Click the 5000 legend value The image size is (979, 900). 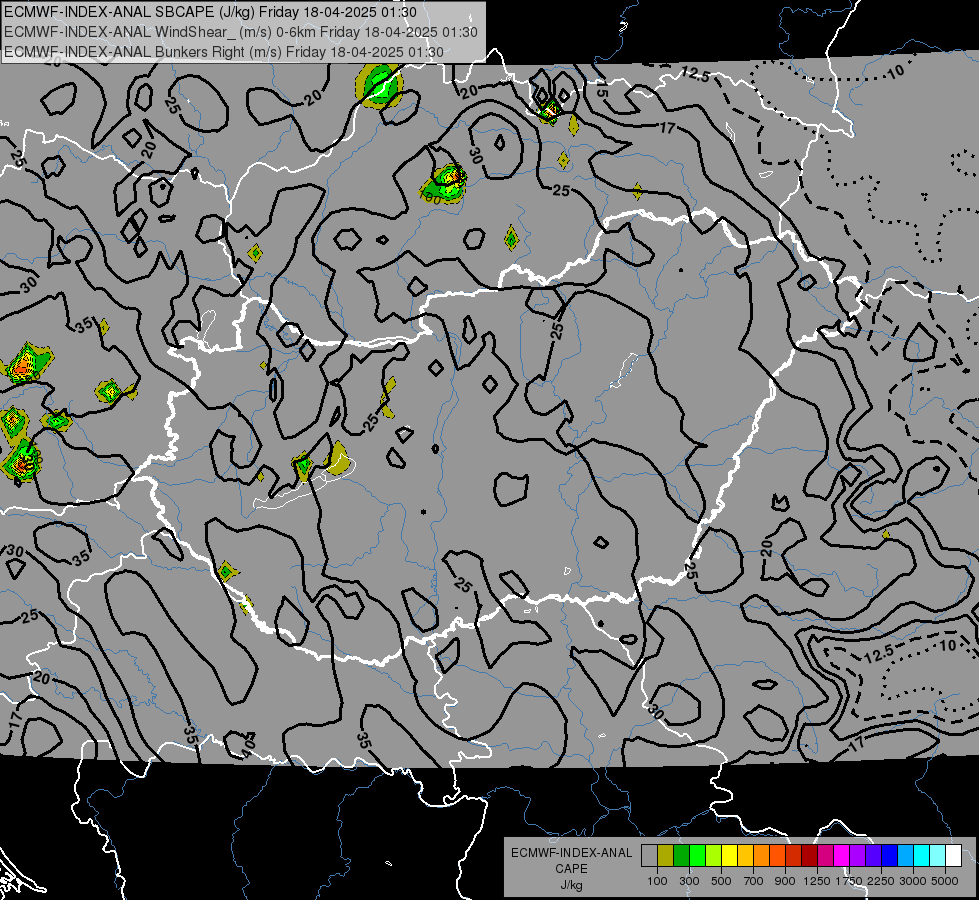945,881
